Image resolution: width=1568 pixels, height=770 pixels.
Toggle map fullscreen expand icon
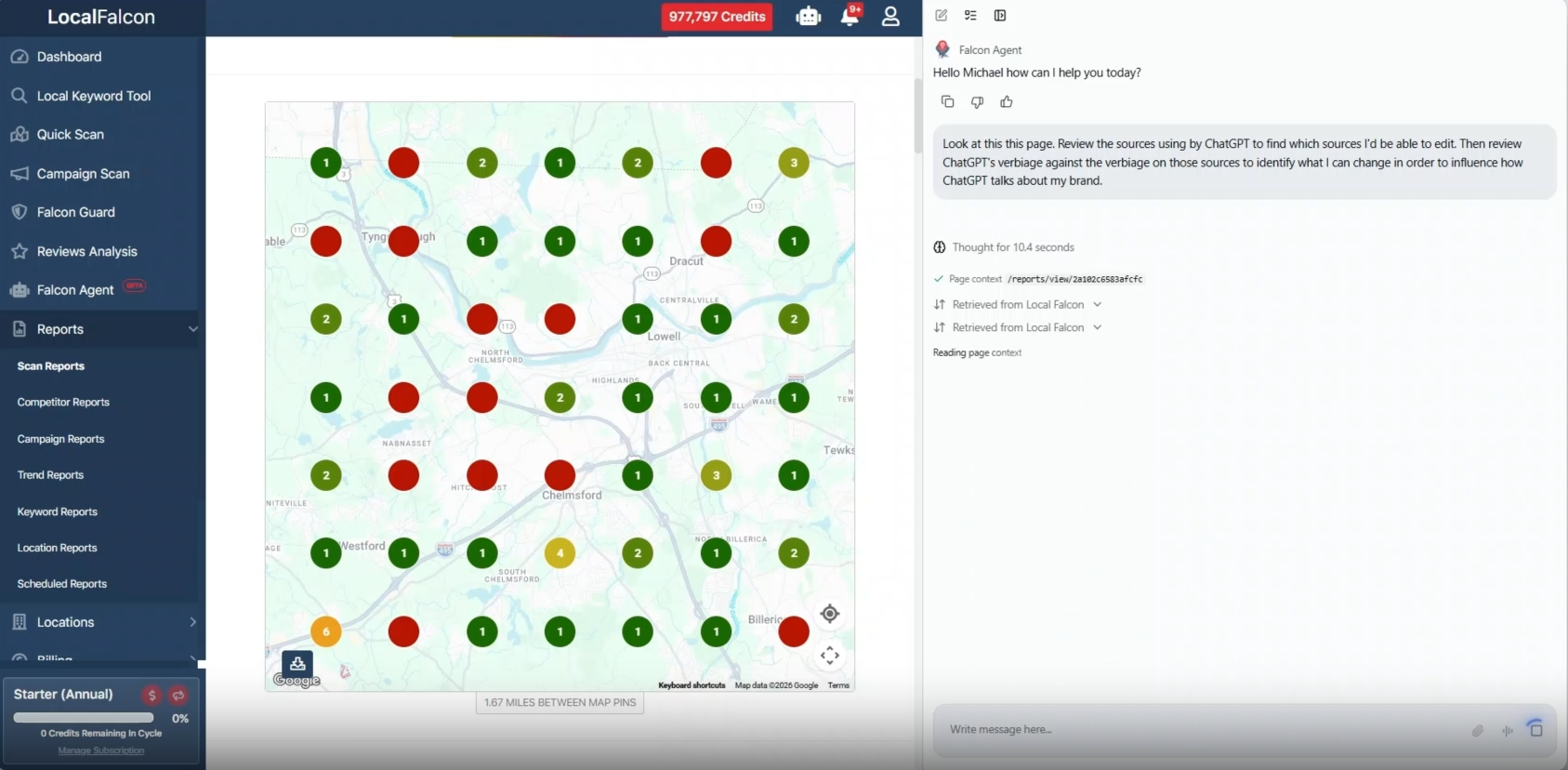tap(830, 656)
